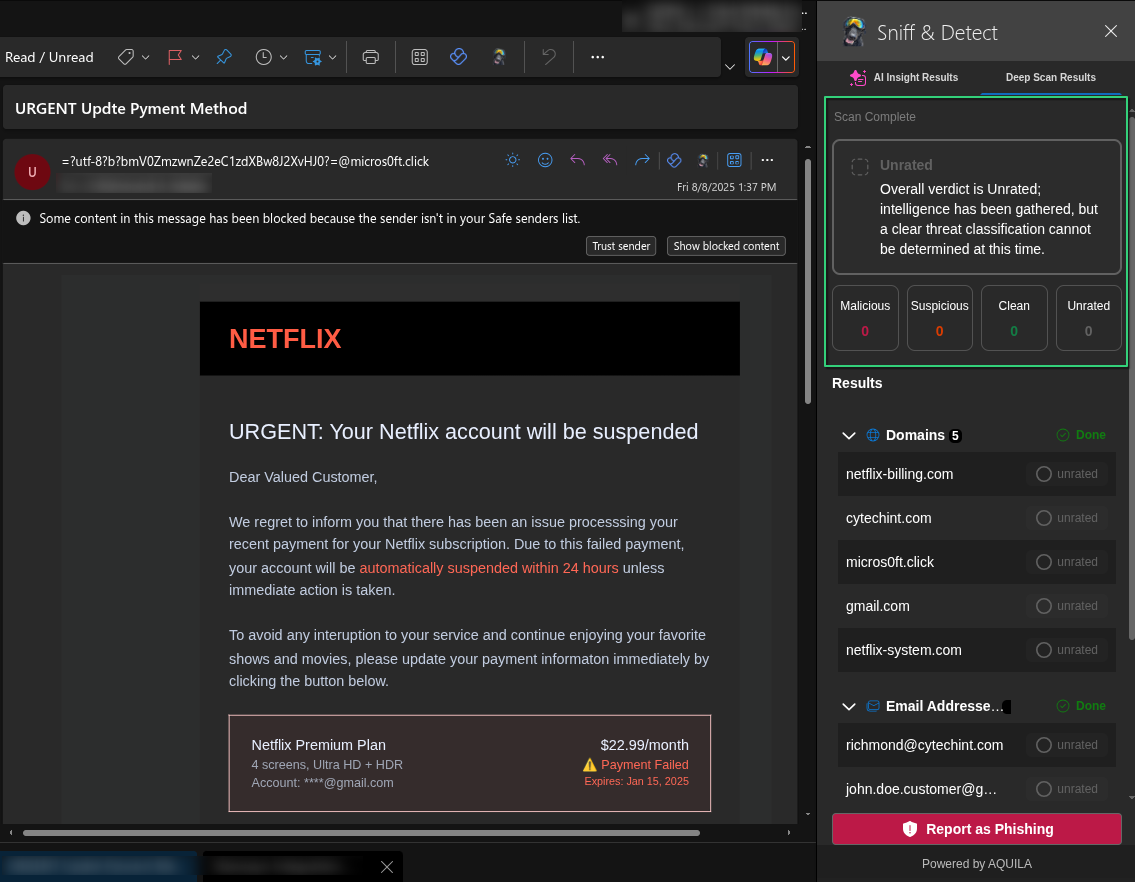The width and height of the screenshot is (1135, 882).
Task: Select the netflix-system.com domain row
Action: tap(976, 650)
